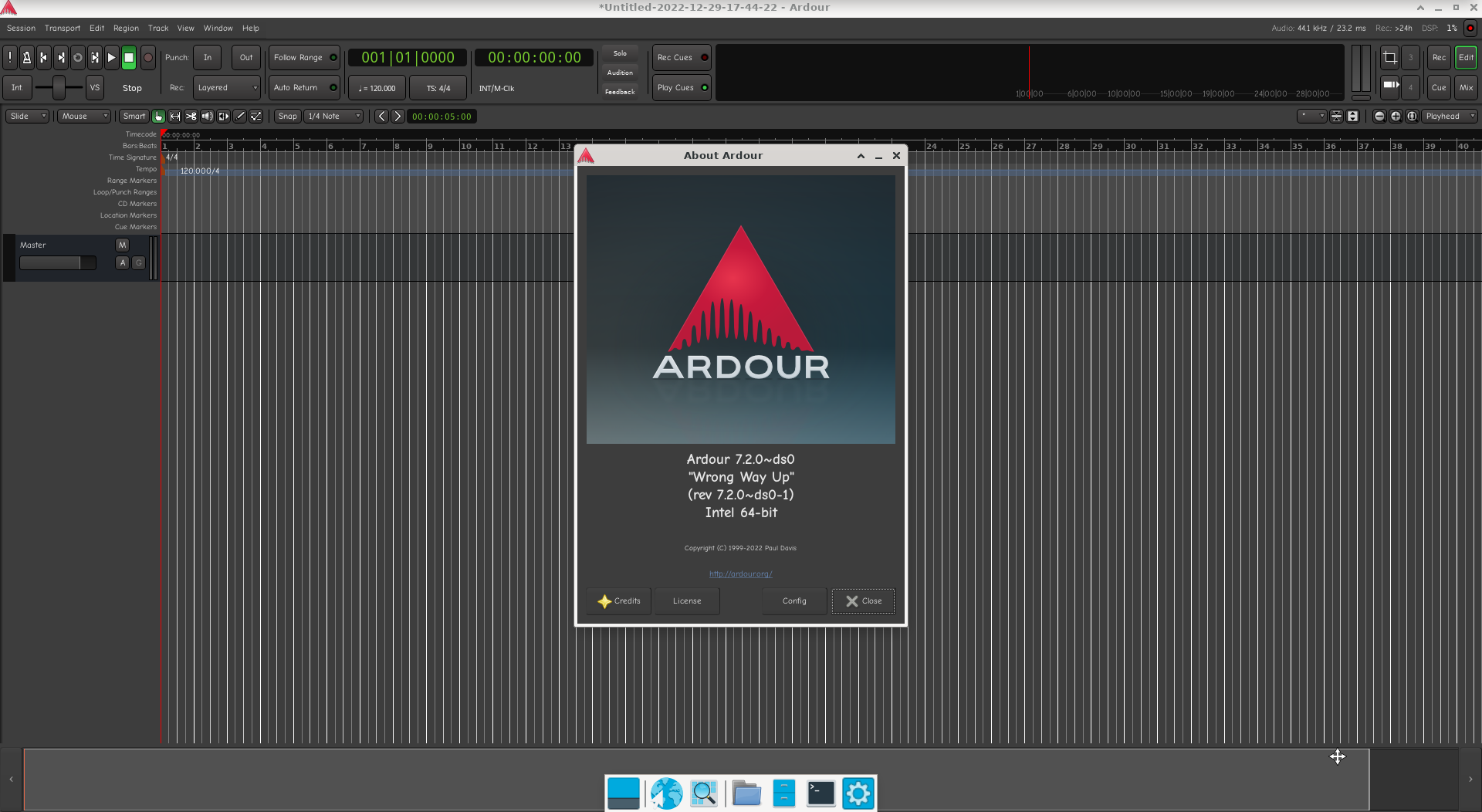The height and width of the screenshot is (812, 1482).
Task: Toggle Smart mode
Action: tap(134, 117)
